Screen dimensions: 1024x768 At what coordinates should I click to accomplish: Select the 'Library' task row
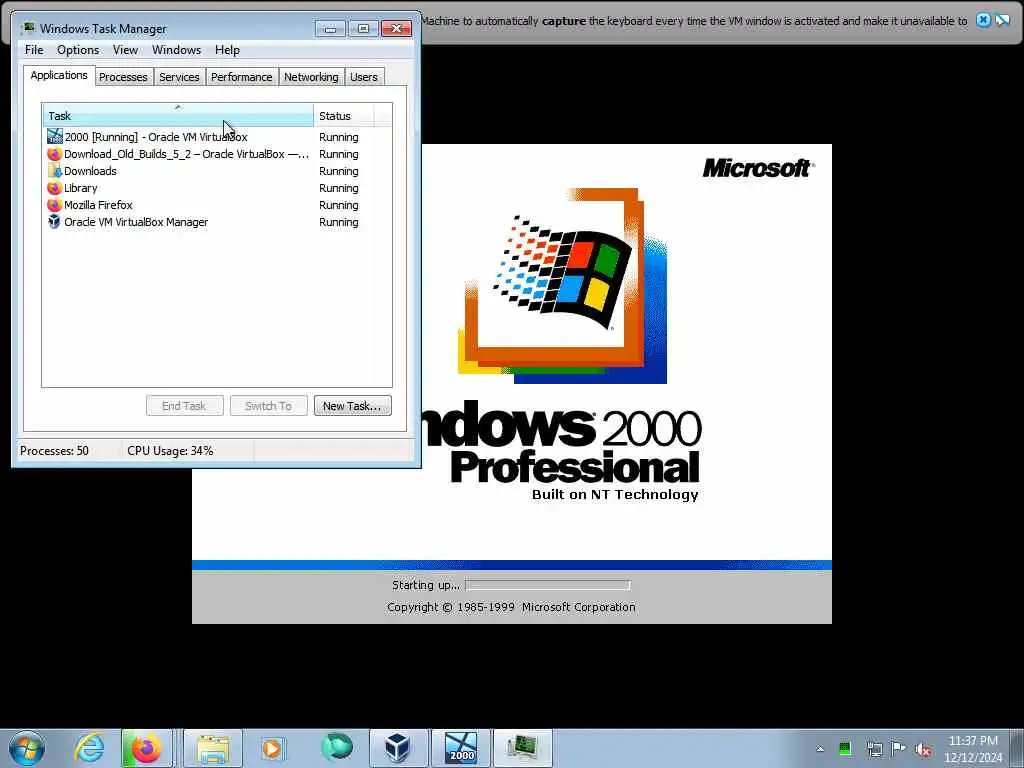pyautogui.click(x=217, y=188)
